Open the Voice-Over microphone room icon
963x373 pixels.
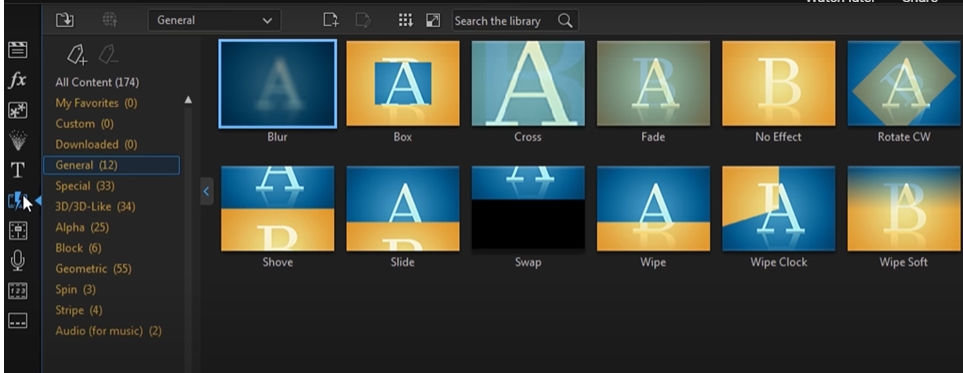point(17,261)
